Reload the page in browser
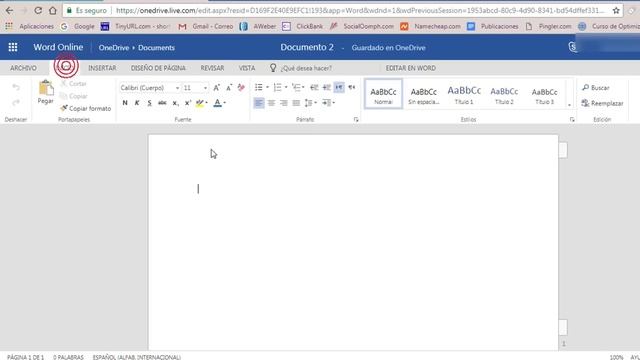Screen dimensions: 640x360 pos(38,11)
